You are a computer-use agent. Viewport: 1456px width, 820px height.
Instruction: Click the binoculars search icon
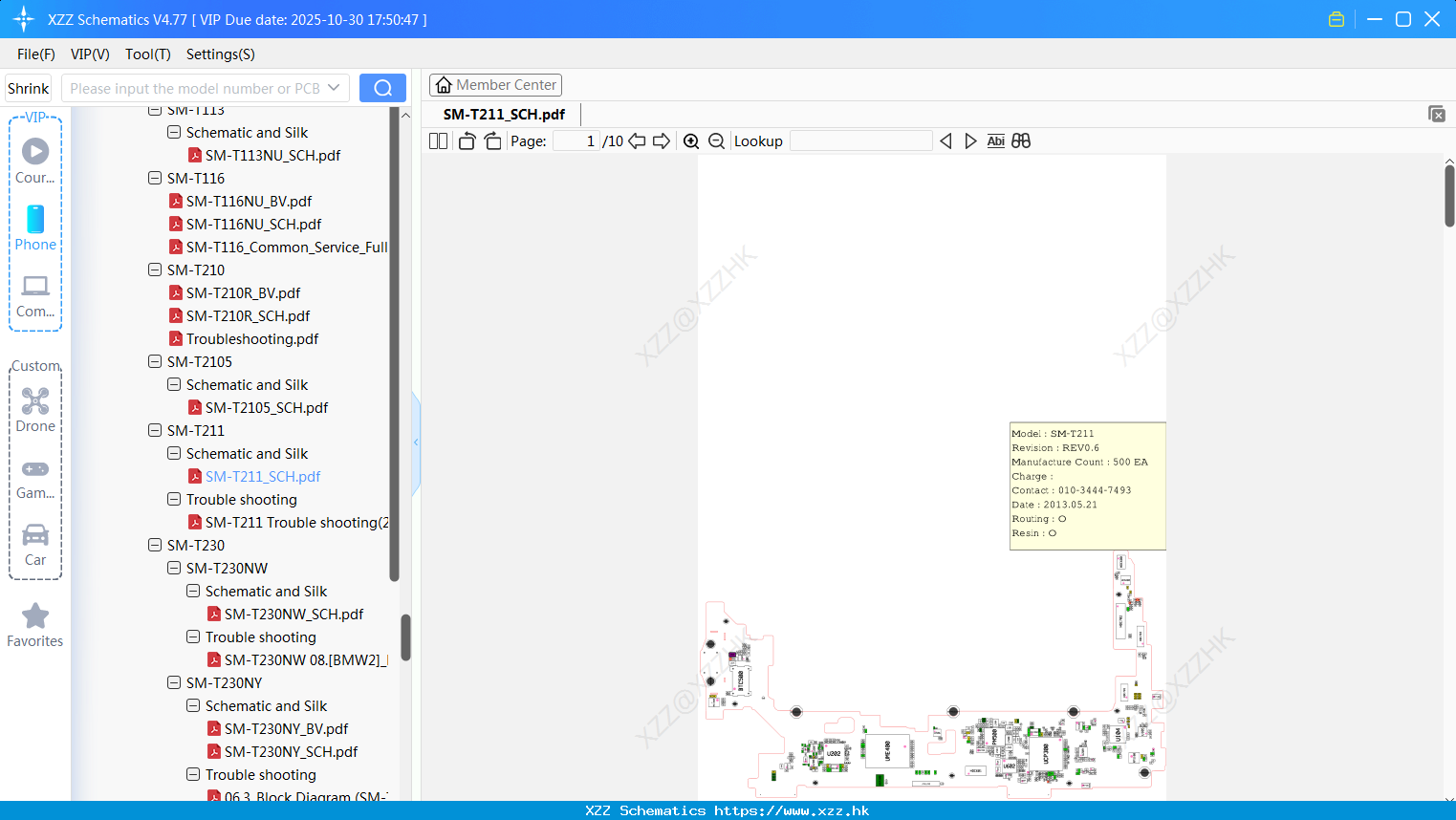1021,140
